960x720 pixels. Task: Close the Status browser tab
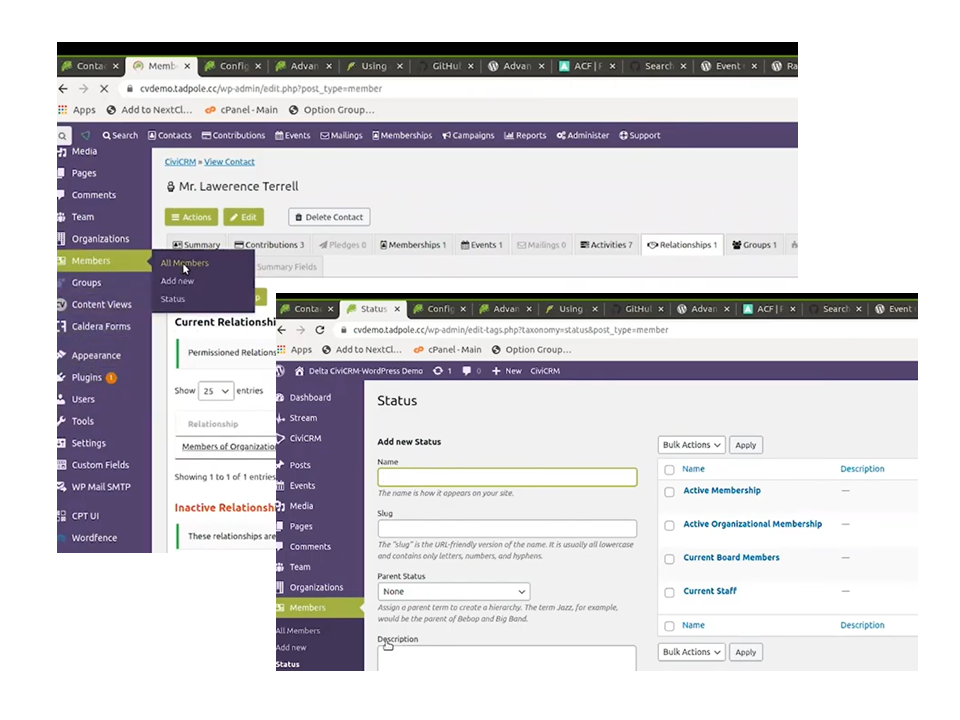pos(397,309)
